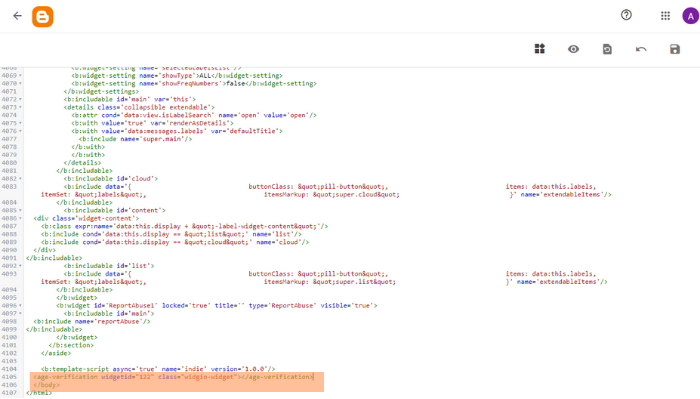Open the Google apps grid

tap(665, 16)
